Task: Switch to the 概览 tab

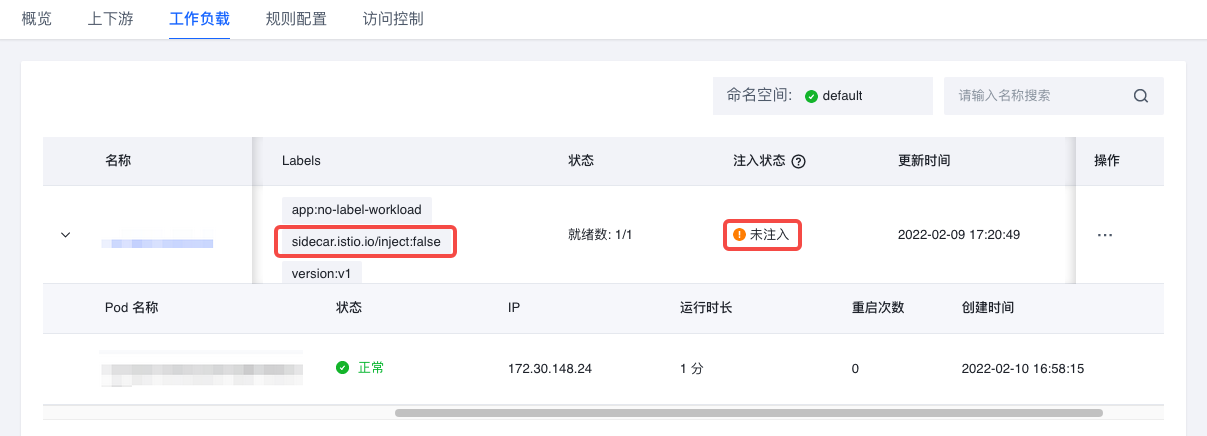Action: click(36, 19)
